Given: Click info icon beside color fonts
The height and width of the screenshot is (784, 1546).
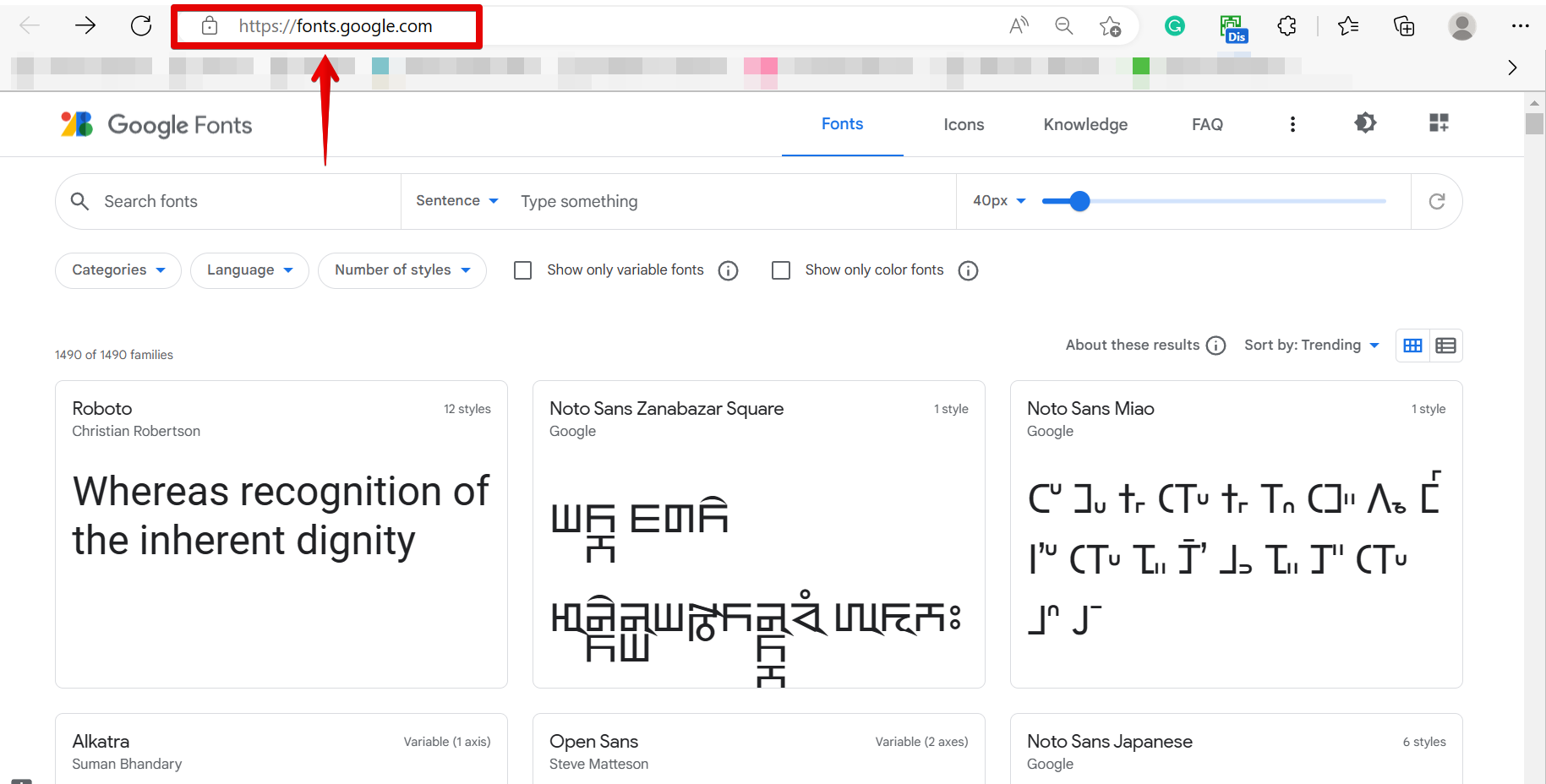Looking at the screenshot, I should (968, 270).
